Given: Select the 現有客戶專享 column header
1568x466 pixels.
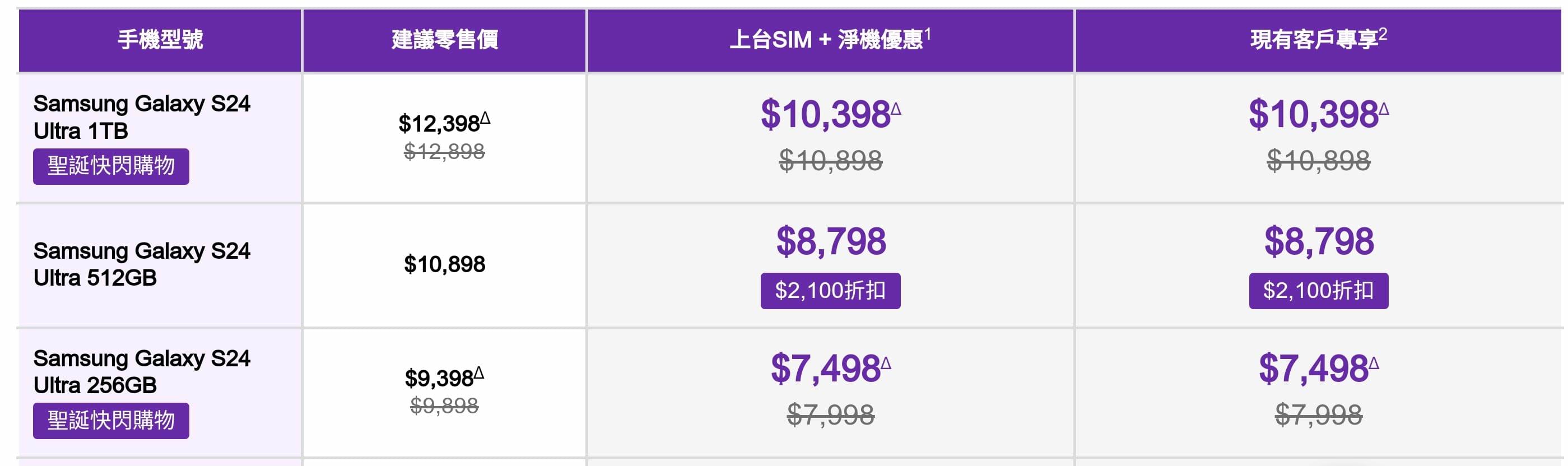Looking at the screenshot, I should pyautogui.click(x=1319, y=40).
